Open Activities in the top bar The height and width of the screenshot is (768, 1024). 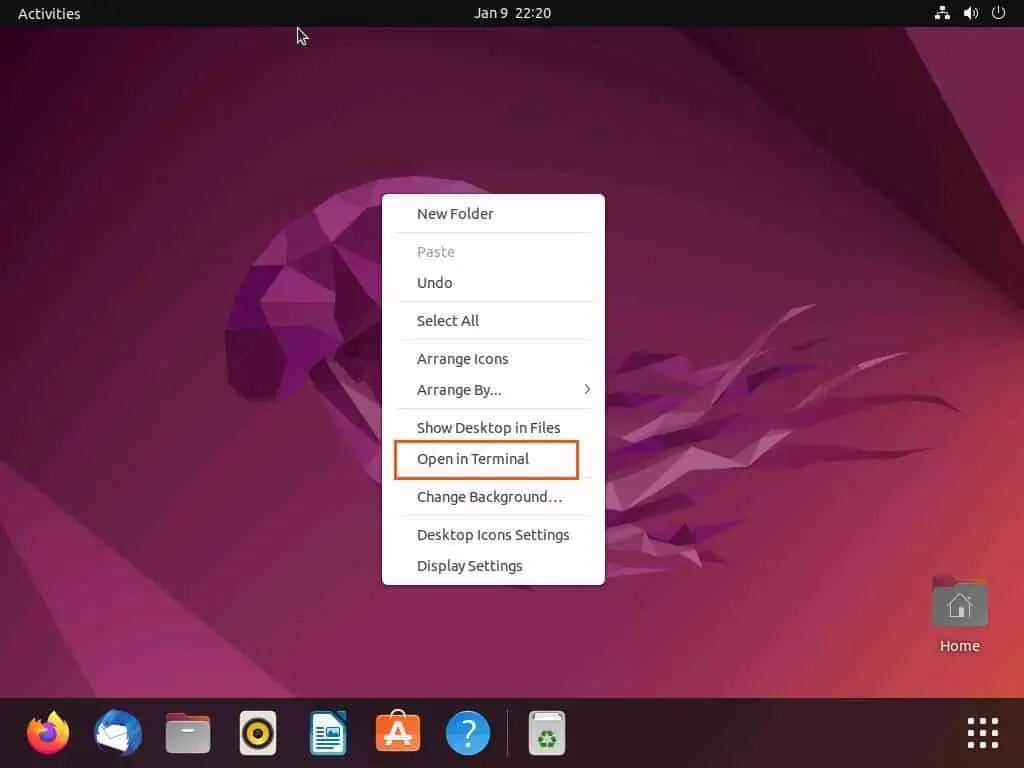[48, 13]
